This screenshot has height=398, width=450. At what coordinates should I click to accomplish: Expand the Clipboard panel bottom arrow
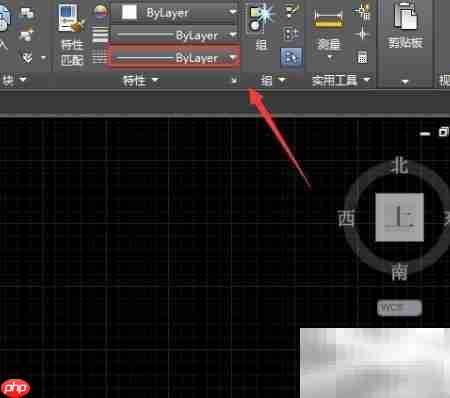[405, 81]
